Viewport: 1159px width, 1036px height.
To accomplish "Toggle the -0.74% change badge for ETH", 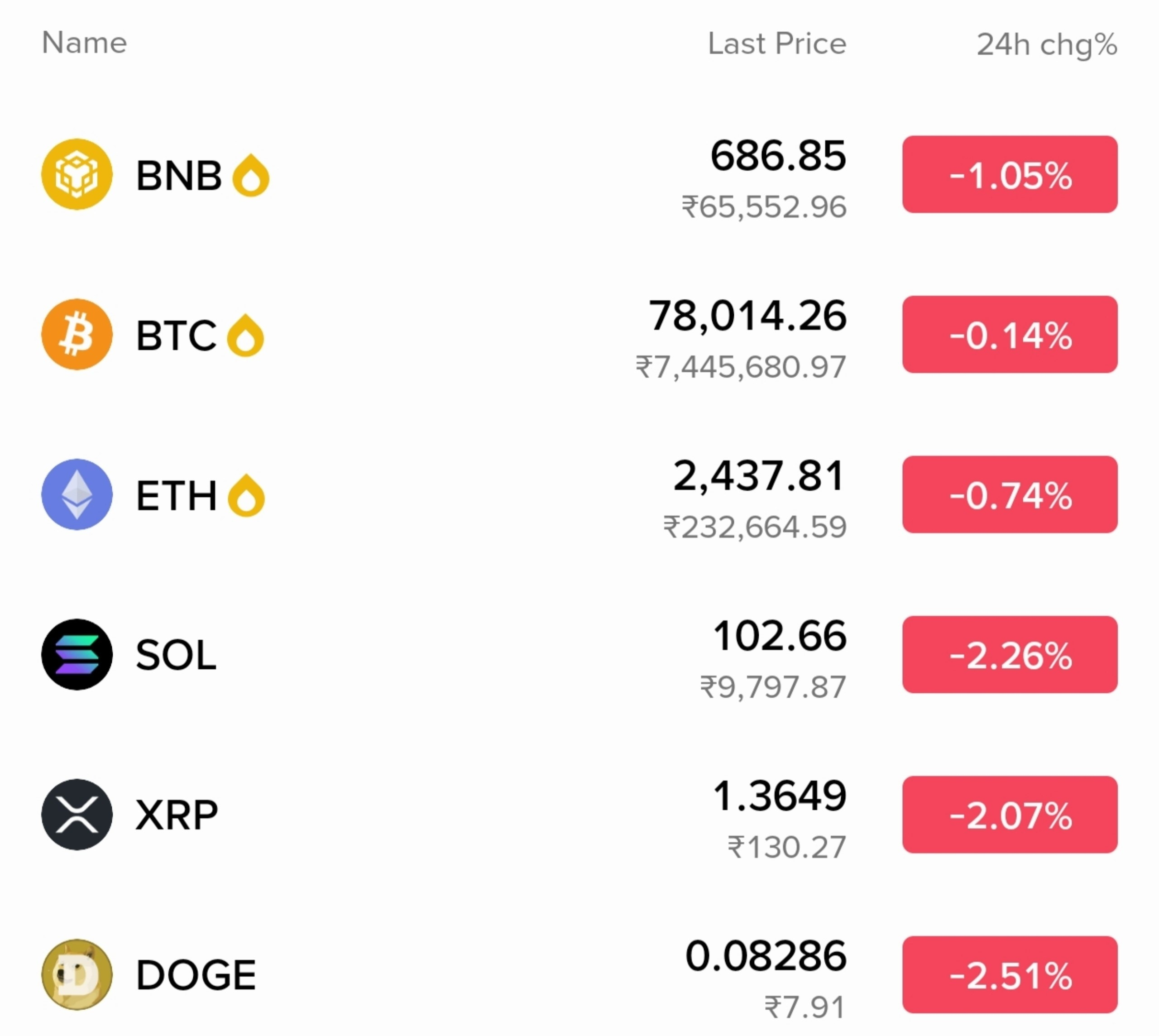I will [1010, 494].
